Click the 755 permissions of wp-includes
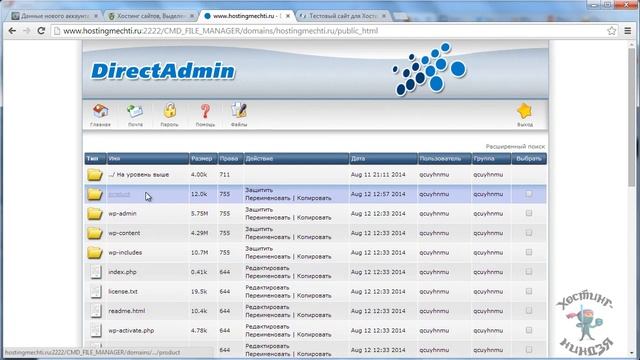Viewport: 640px width, 360px height. [225, 253]
